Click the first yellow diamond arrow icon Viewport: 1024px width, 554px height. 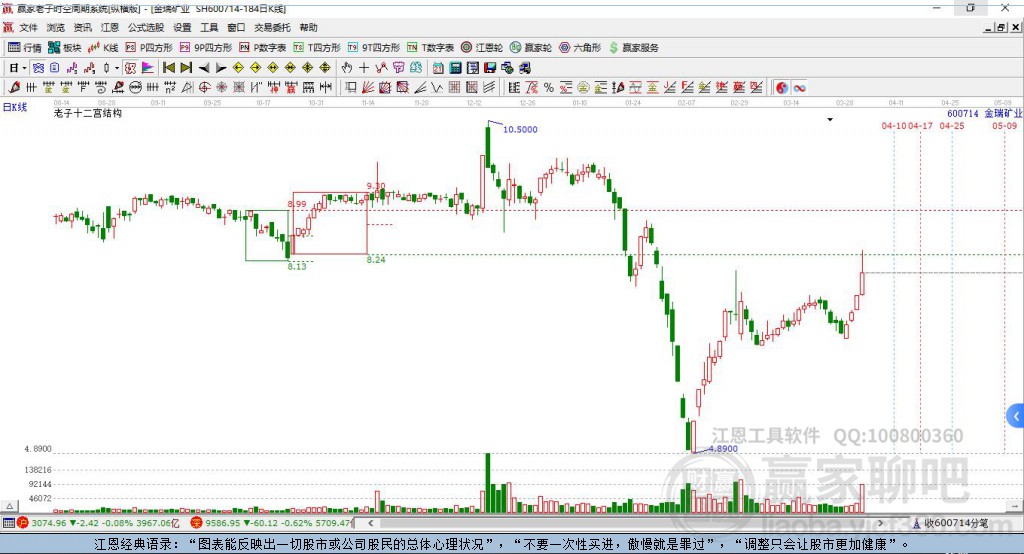point(238,68)
